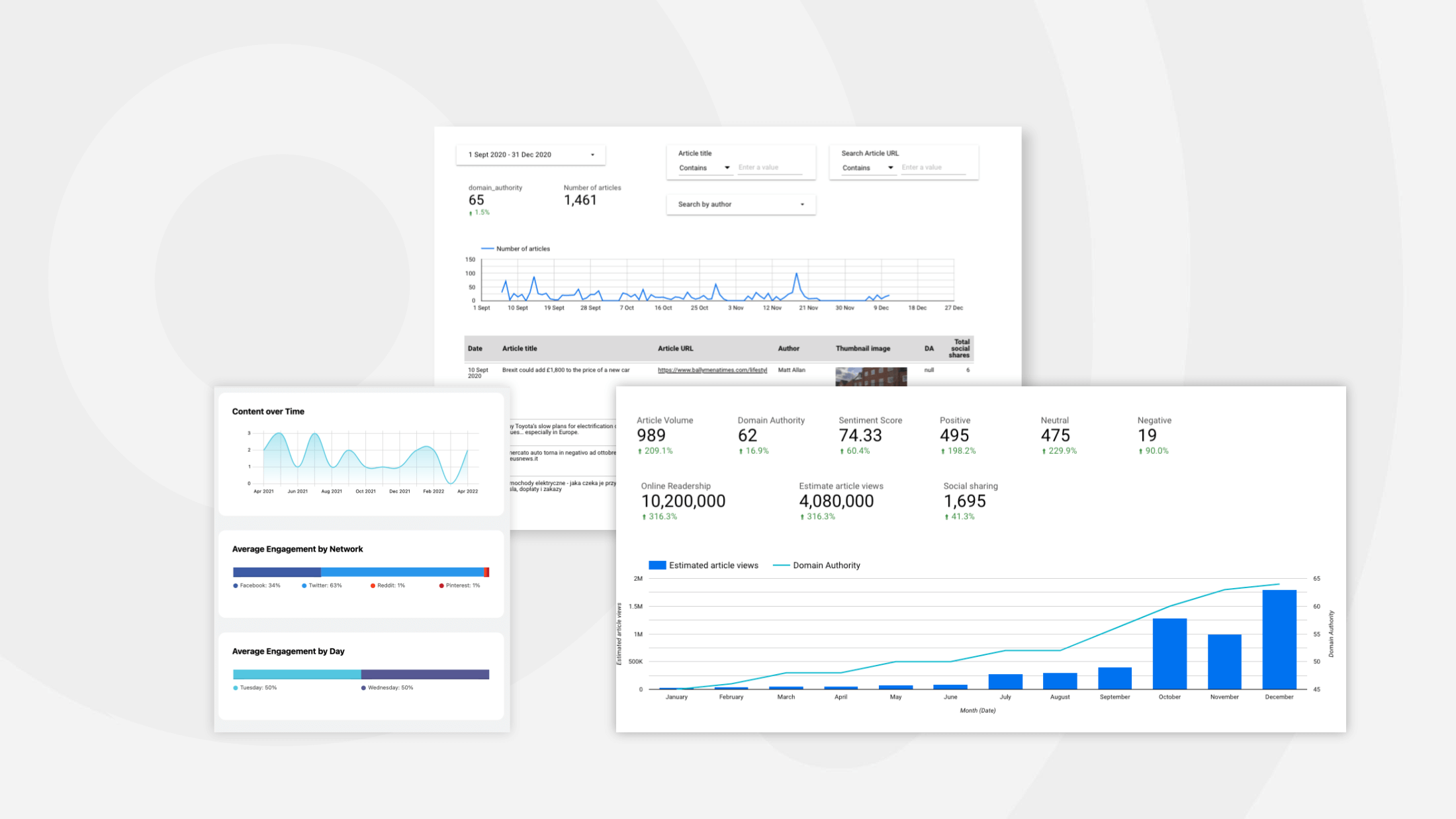Sort table by the Date column header
The image size is (1456, 819).
[475, 349]
